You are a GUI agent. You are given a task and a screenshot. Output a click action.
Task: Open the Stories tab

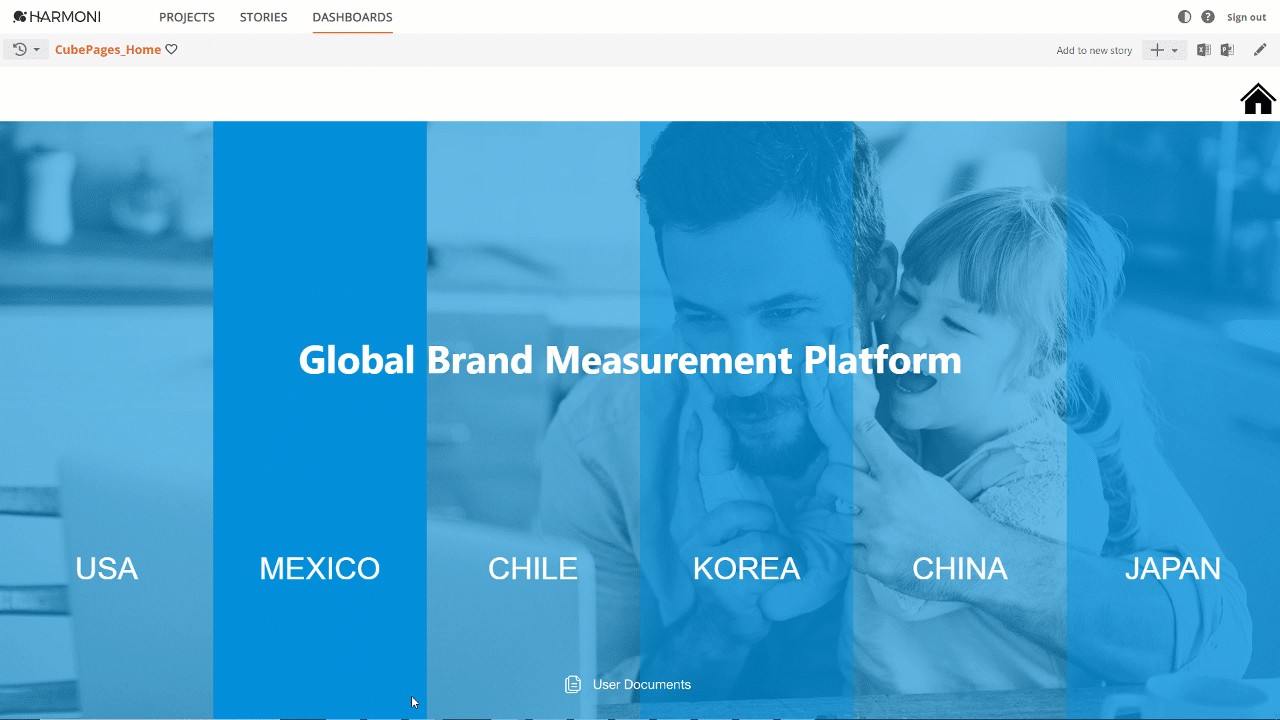[x=264, y=17]
